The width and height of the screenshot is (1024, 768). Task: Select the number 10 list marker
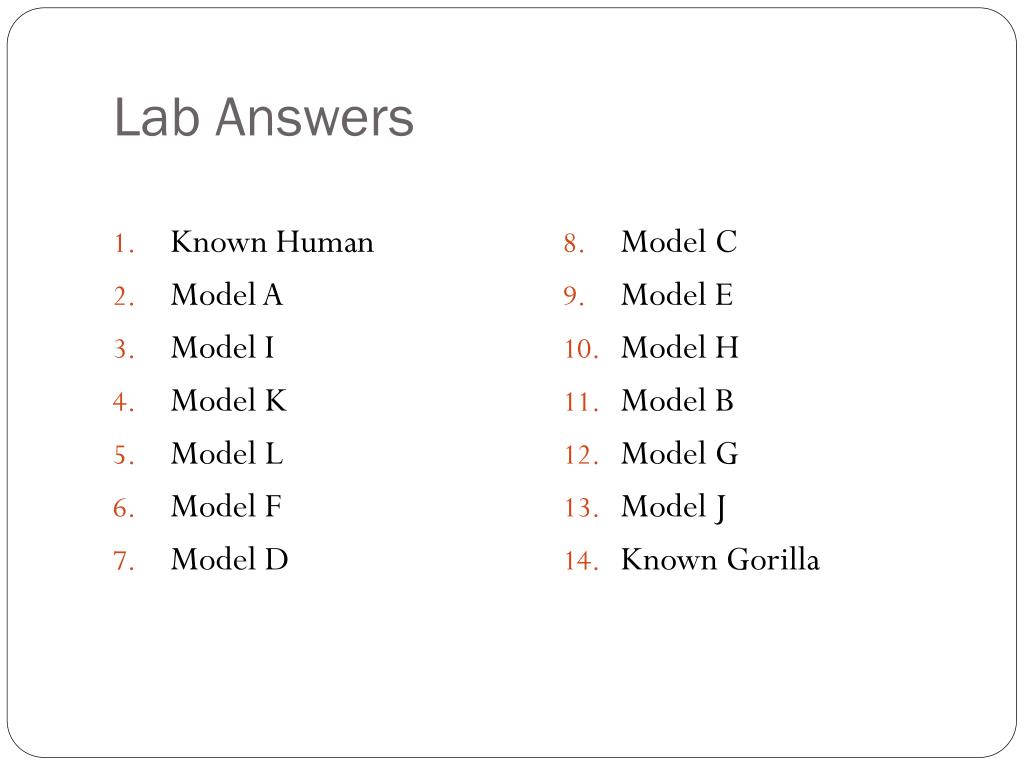[581, 349]
